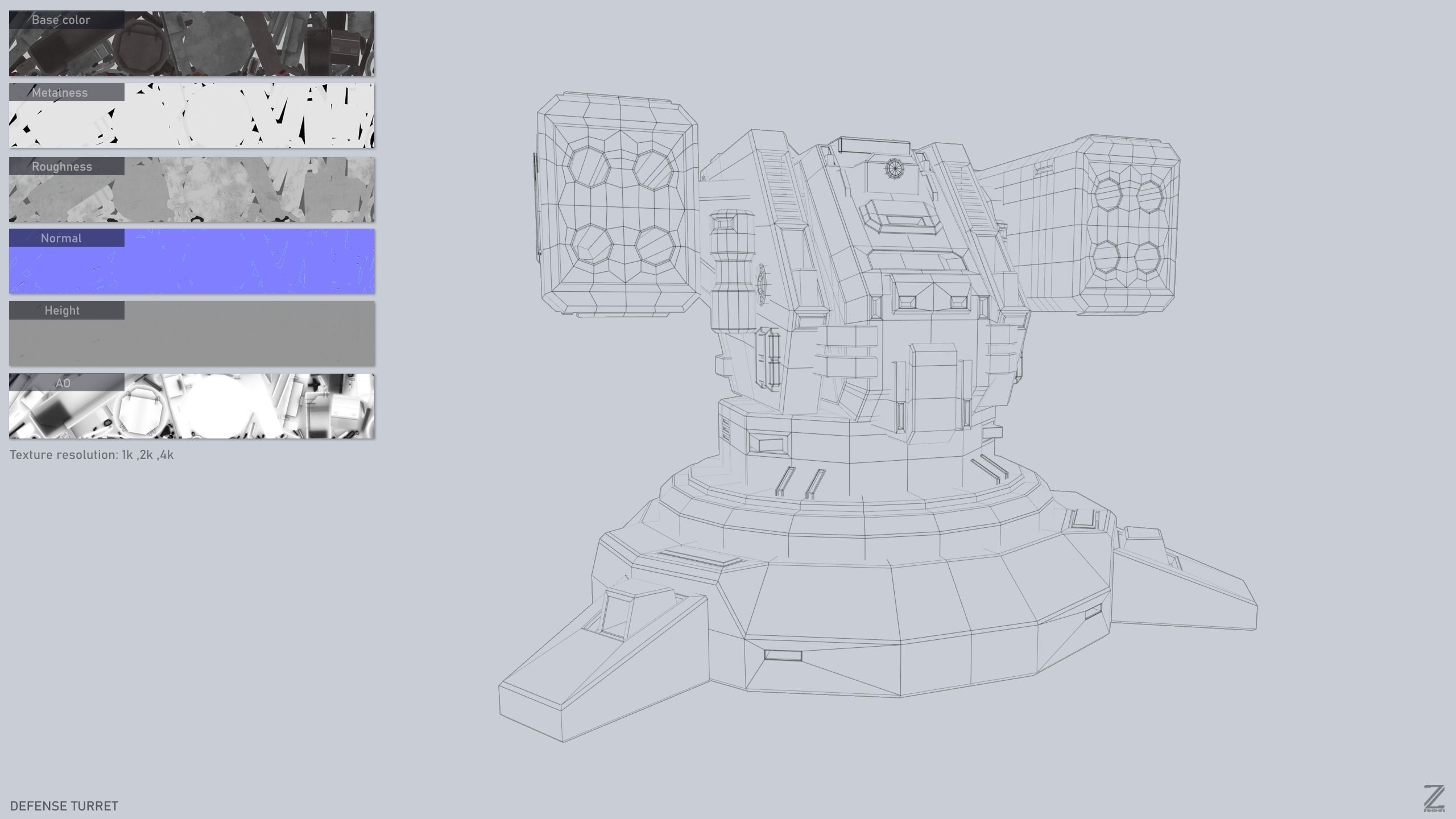Click the Texture resolution text line

pyautogui.click(x=92, y=455)
